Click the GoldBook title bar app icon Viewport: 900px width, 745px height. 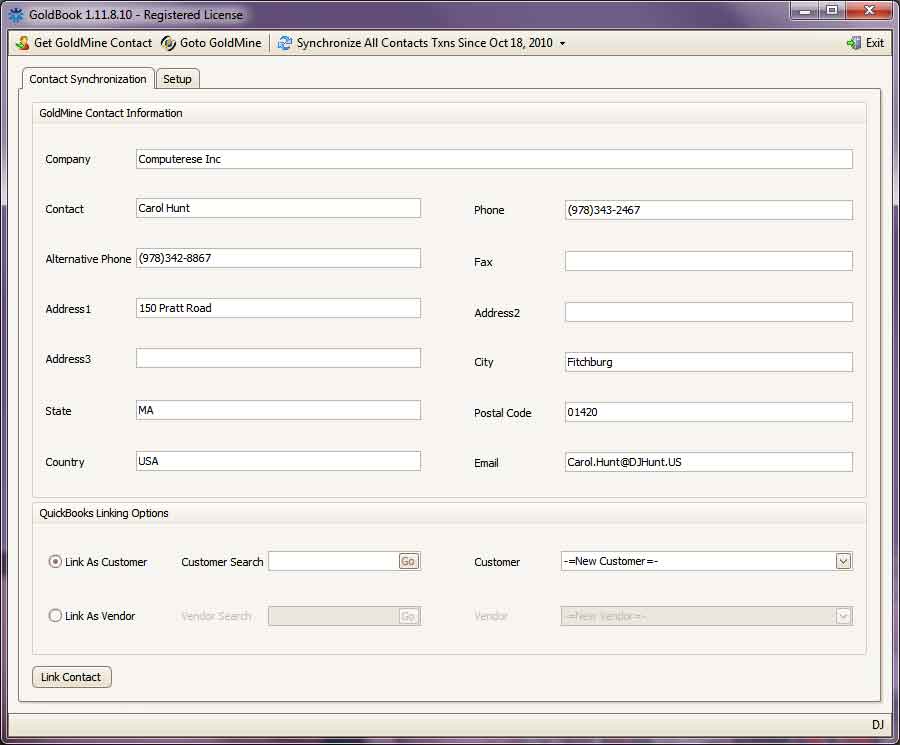coord(16,15)
